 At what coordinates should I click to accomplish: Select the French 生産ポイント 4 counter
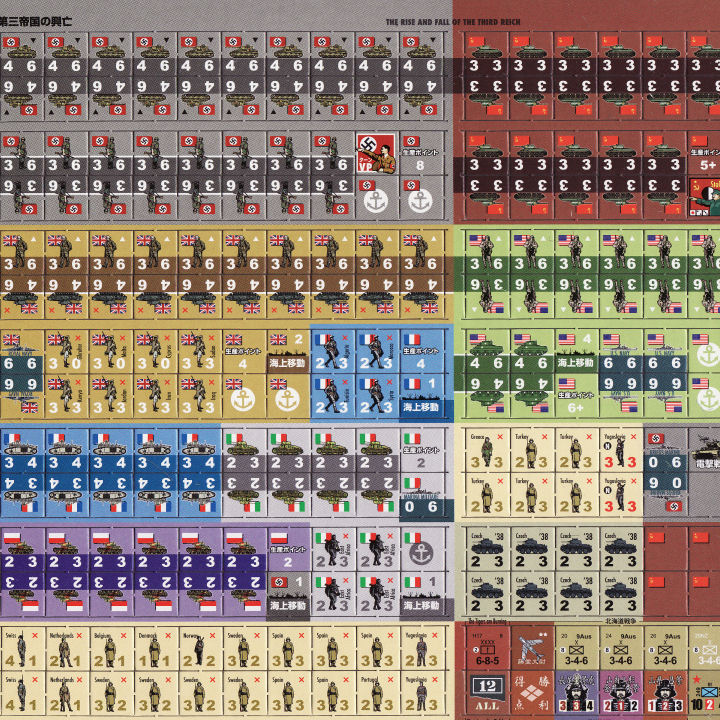tap(420, 352)
